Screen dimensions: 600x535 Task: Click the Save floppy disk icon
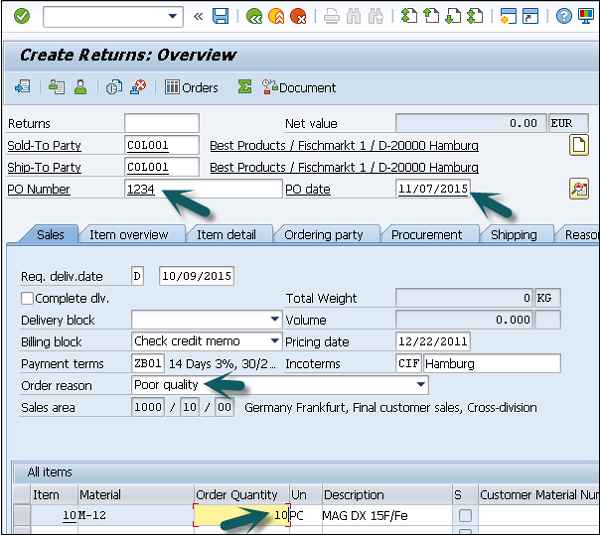coord(220,16)
